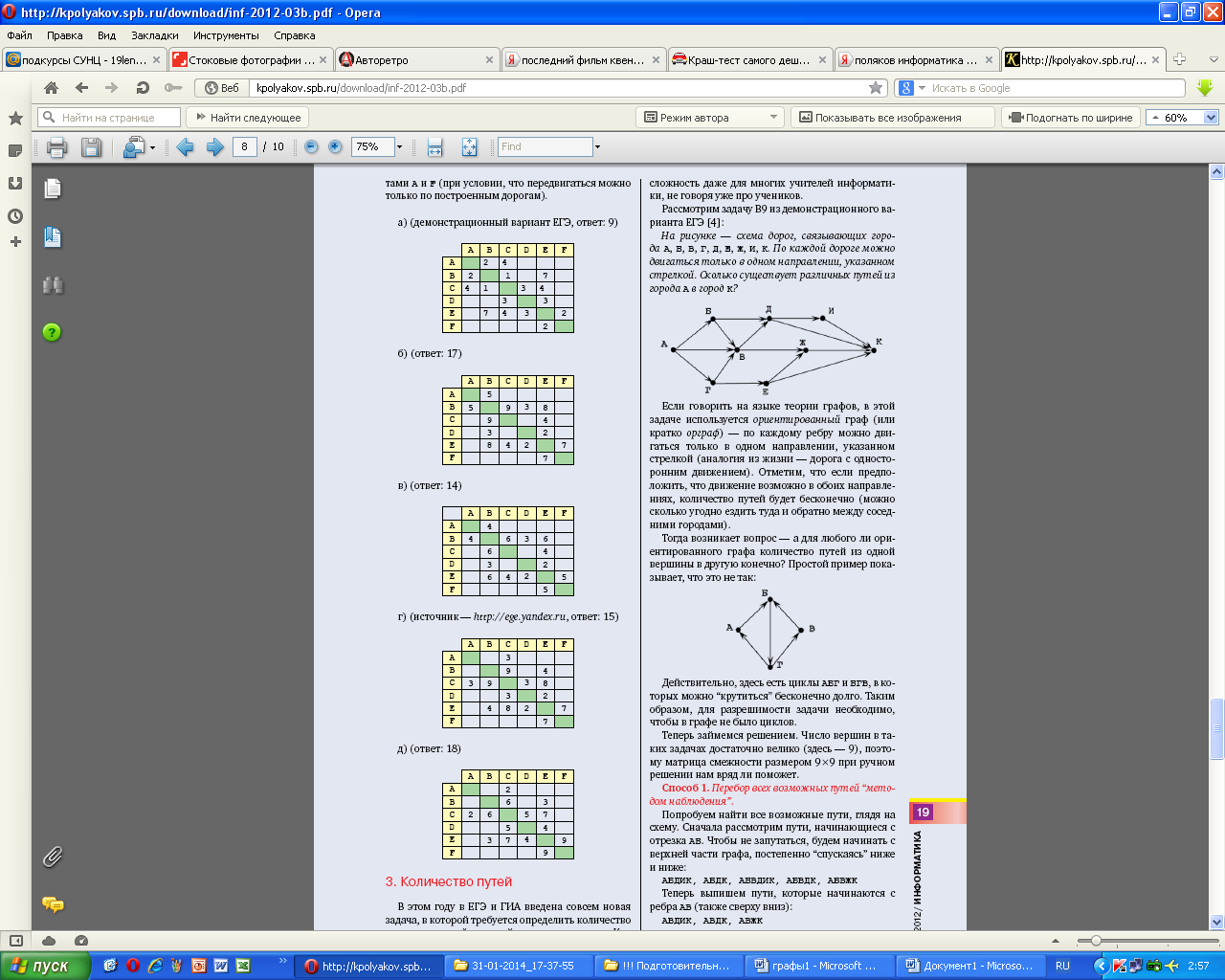1225x980 pixels.
Task: Open the Веб address badge
Action: pos(222,88)
